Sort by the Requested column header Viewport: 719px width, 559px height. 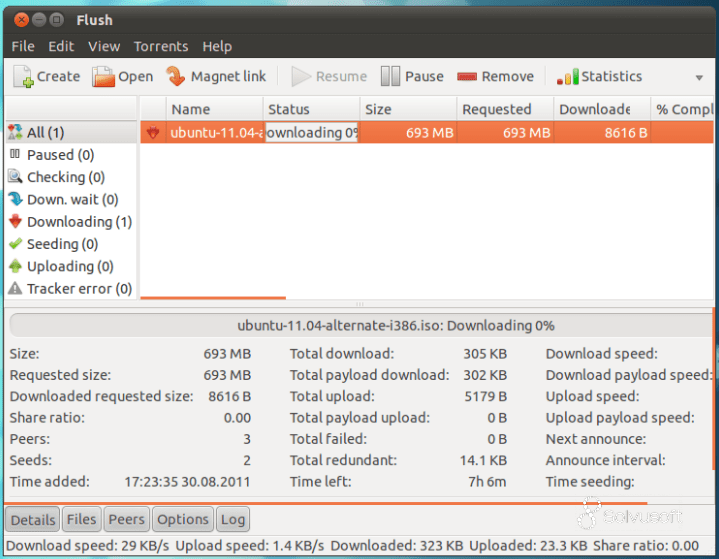[505, 109]
